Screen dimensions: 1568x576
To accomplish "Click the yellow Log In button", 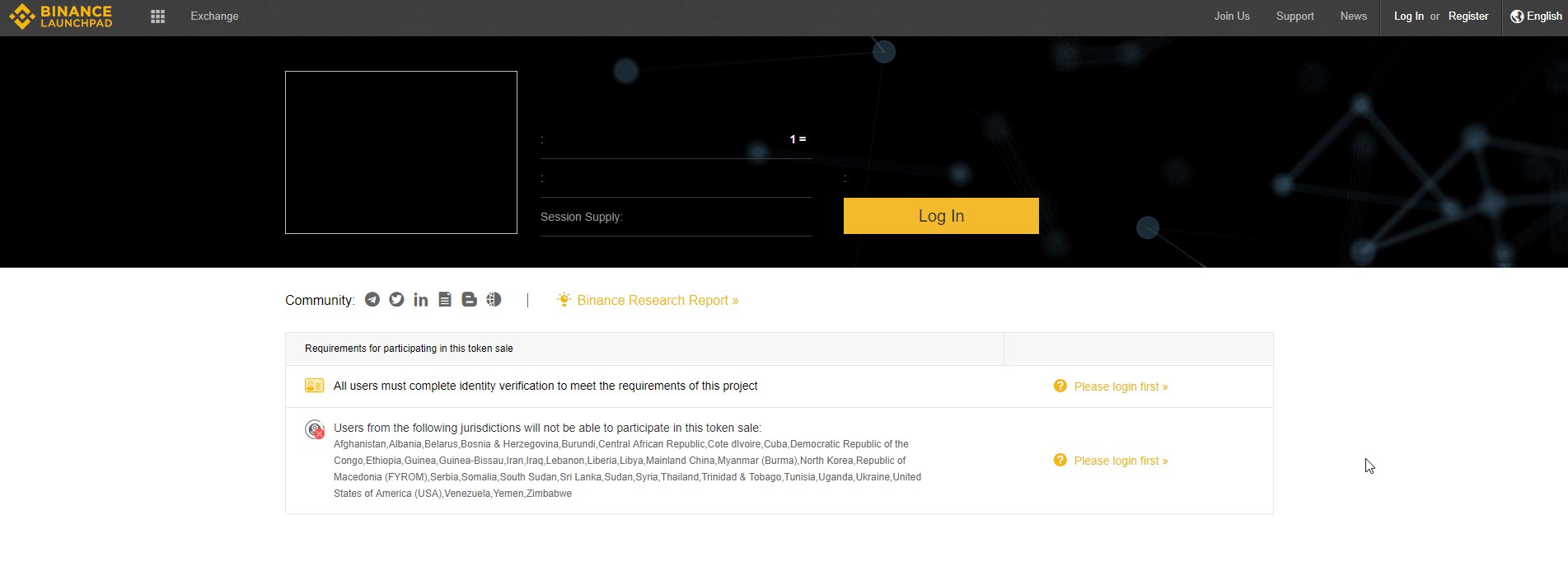I will tap(941, 216).
